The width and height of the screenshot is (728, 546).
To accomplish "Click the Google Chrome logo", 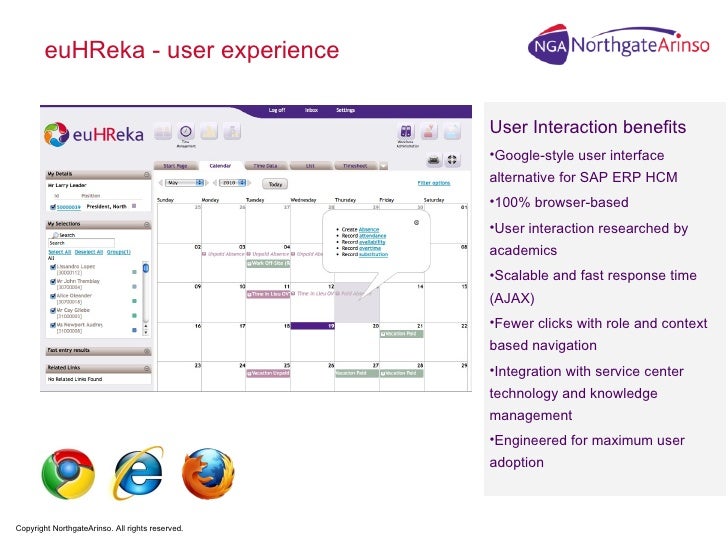I will 68,474.
